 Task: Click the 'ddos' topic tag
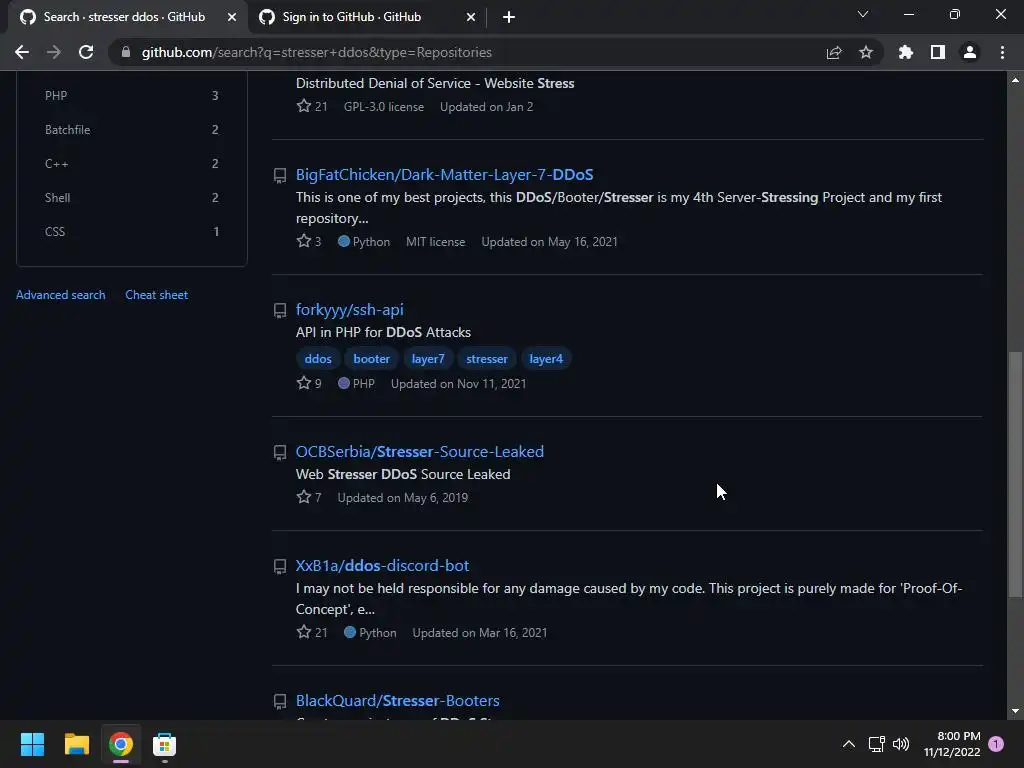[318, 359]
